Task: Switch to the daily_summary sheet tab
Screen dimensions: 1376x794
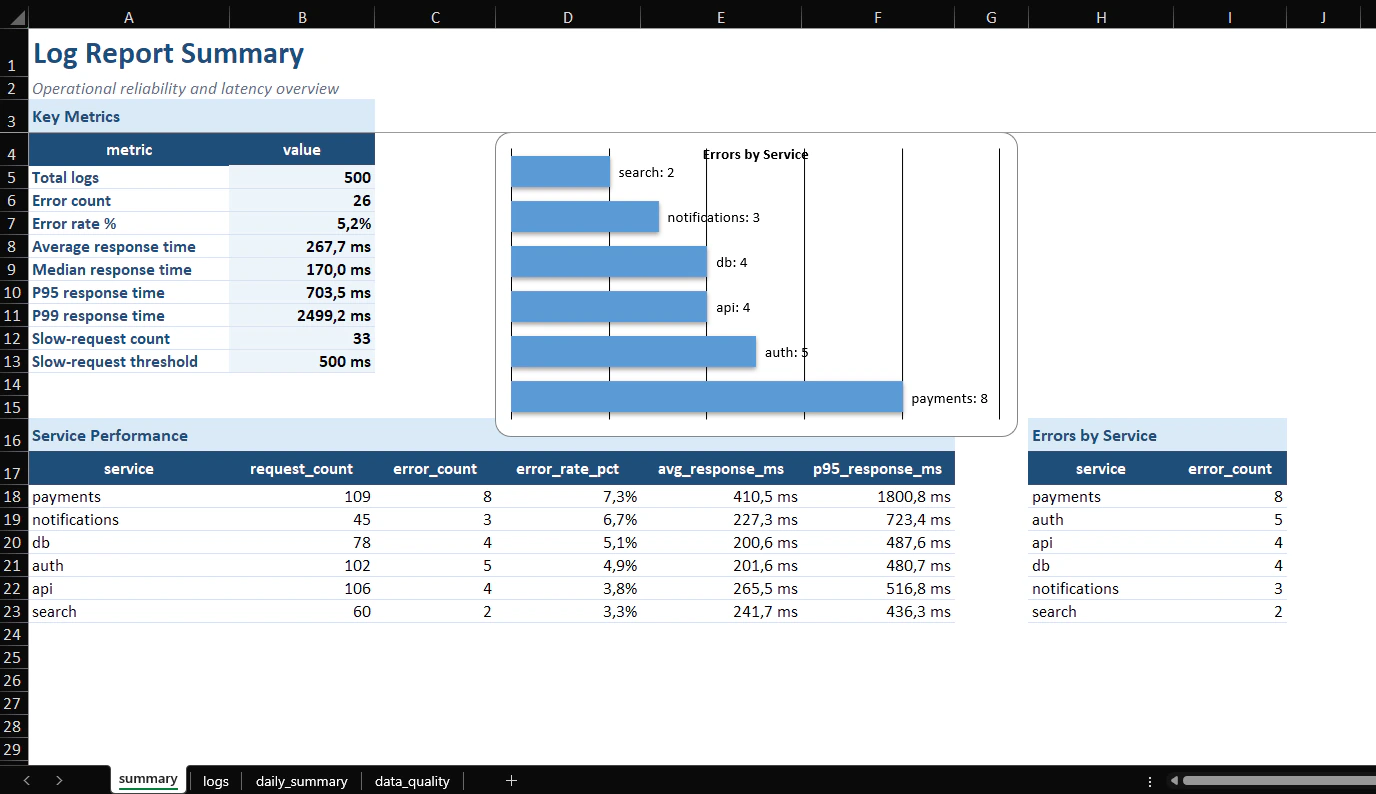Action: pos(302,781)
